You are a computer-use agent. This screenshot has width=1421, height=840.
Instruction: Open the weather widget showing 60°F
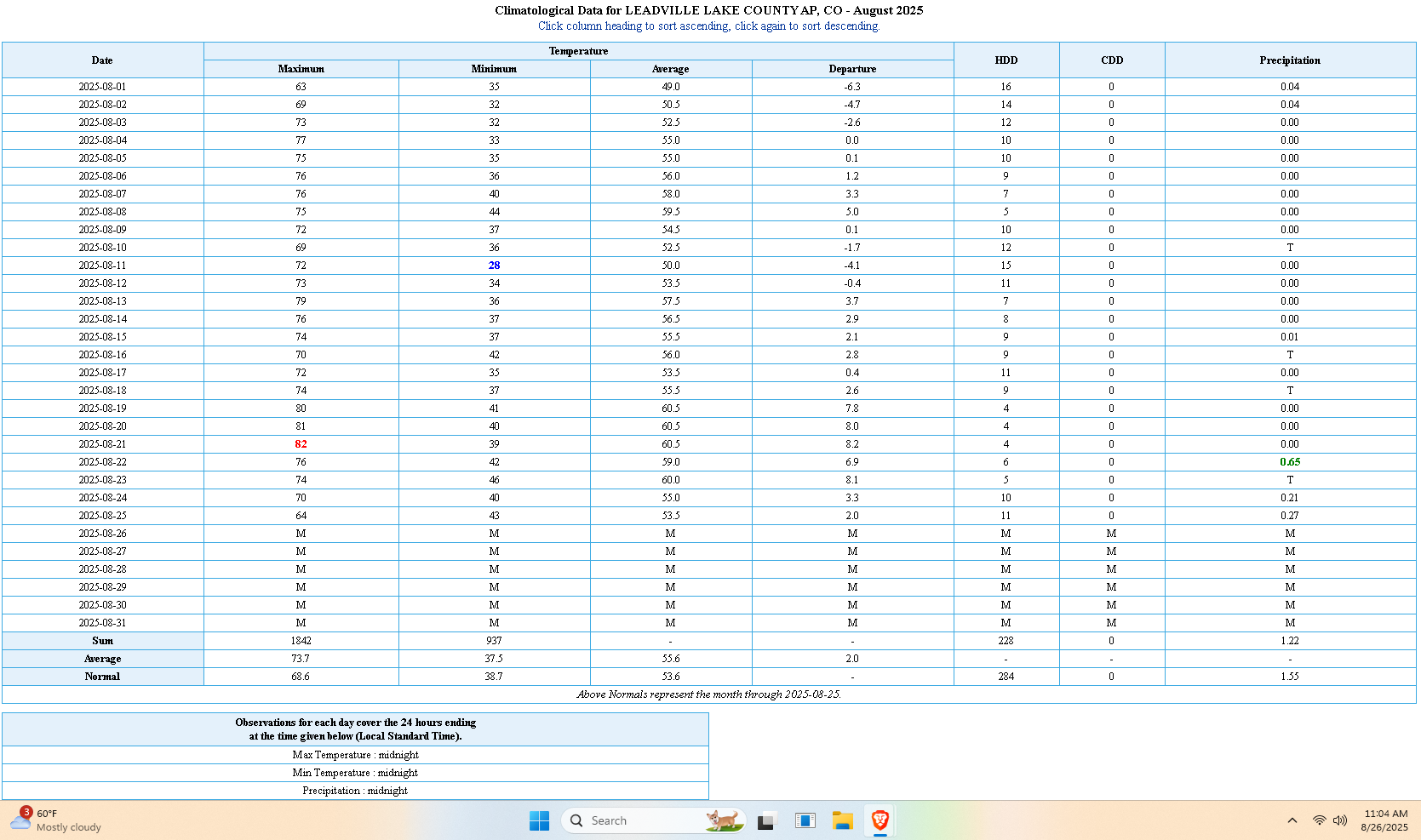56,820
